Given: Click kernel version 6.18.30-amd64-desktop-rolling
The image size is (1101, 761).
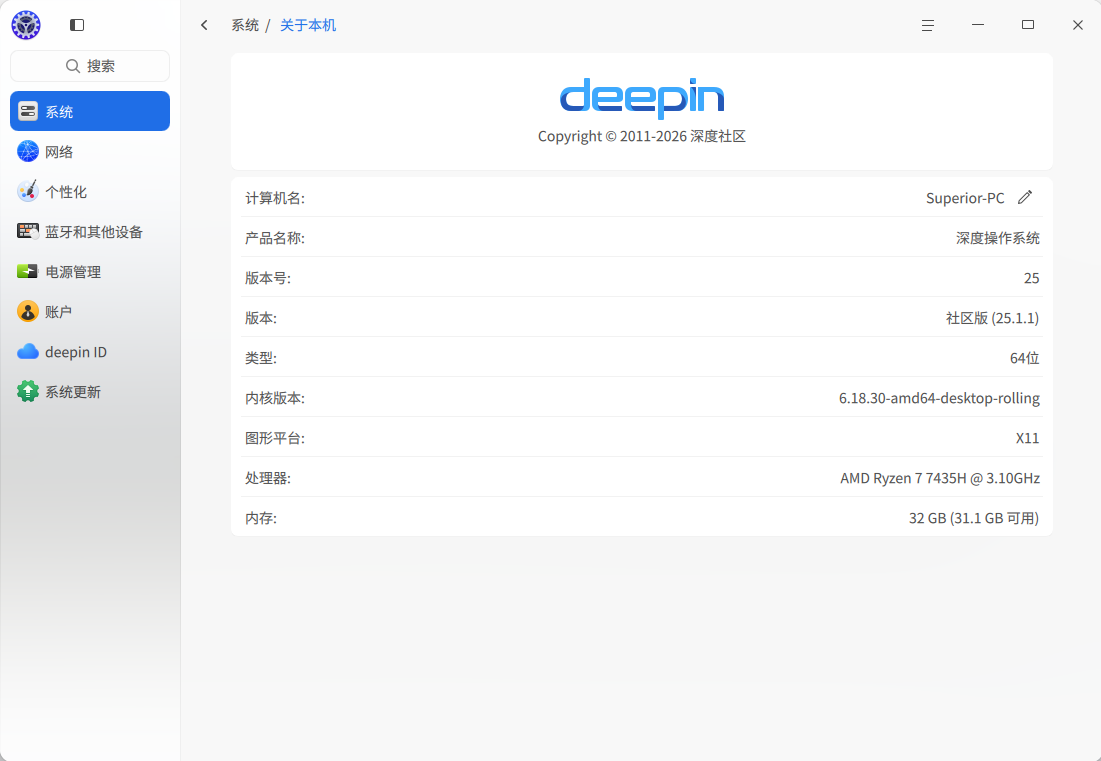Looking at the screenshot, I should (939, 398).
